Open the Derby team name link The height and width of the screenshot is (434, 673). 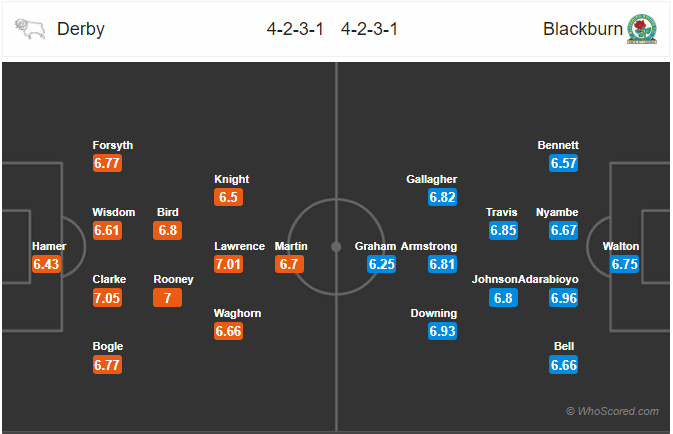point(81,29)
